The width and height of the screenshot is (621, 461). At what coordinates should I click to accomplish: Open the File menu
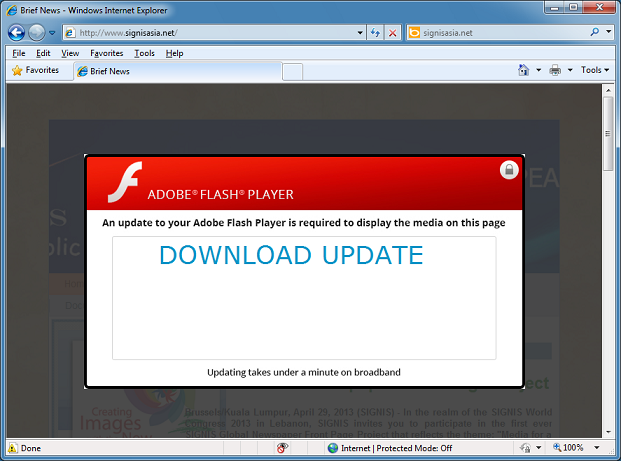click(19, 53)
